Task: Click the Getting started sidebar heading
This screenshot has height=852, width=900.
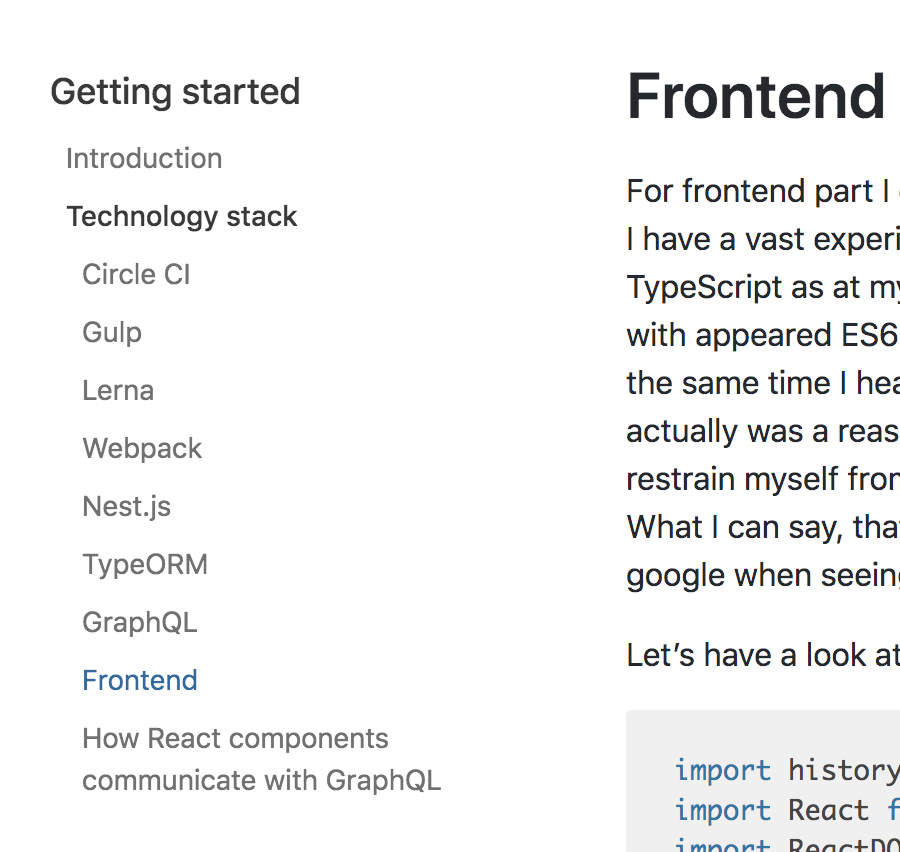Action: pos(175,92)
